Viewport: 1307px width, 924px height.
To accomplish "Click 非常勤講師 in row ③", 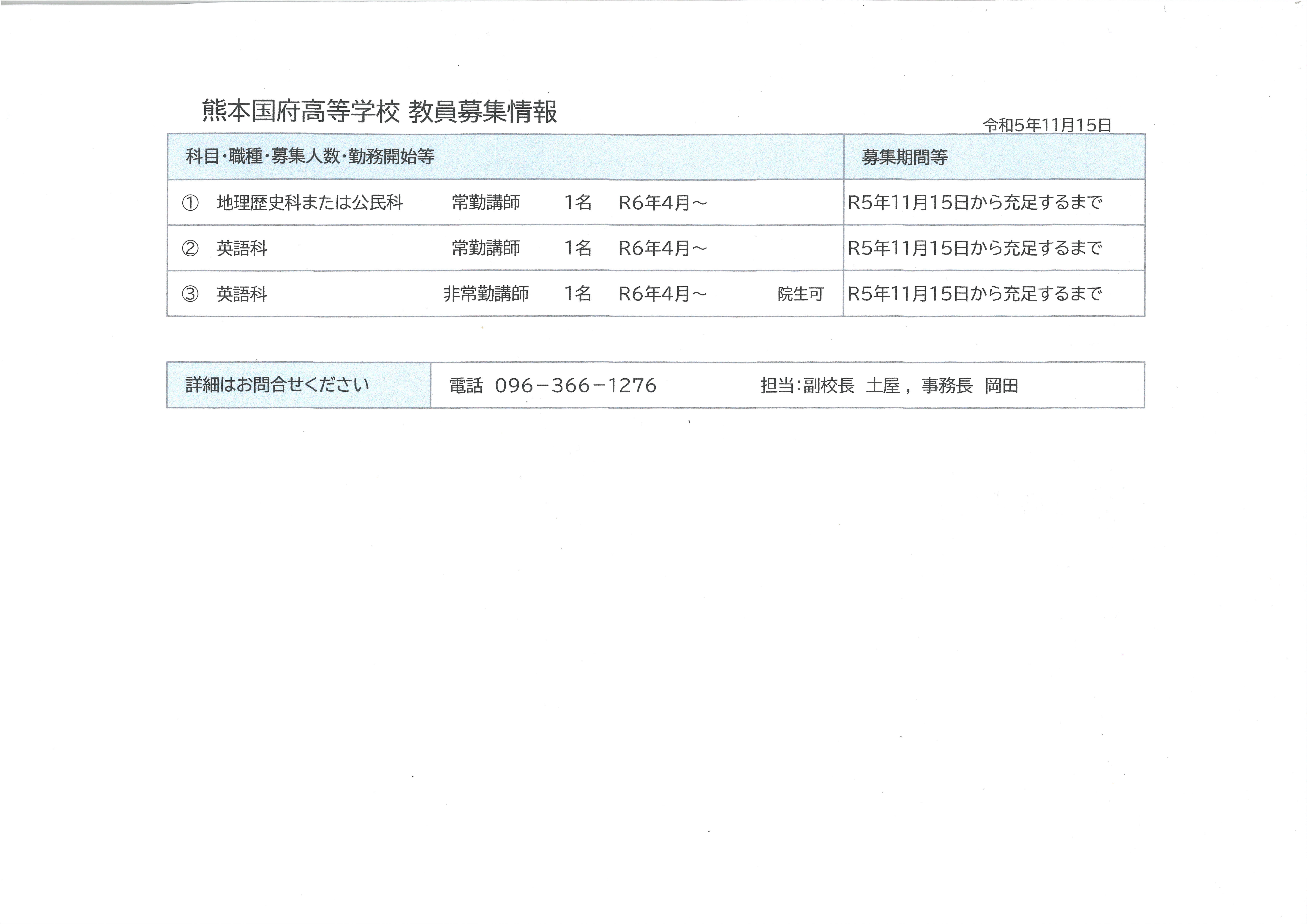I will [x=486, y=294].
